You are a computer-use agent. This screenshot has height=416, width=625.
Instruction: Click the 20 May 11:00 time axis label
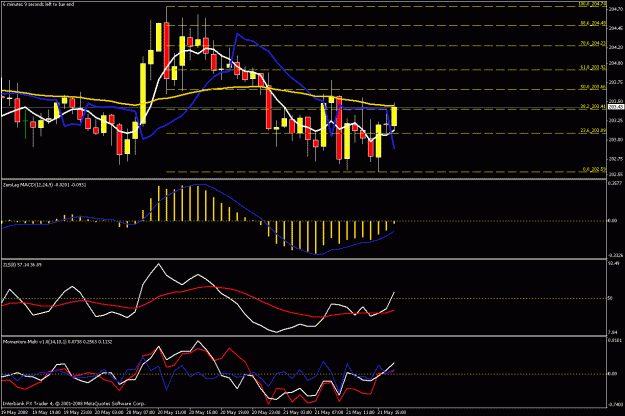(172, 413)
